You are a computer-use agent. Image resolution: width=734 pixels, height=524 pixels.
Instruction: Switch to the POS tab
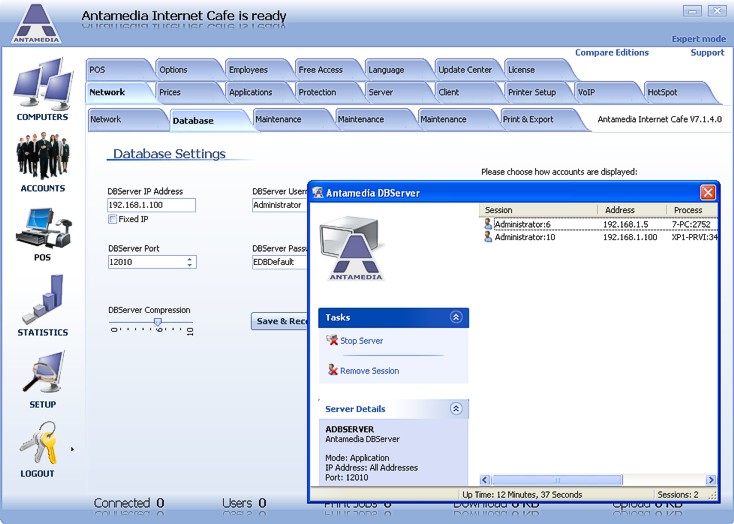pyautogui.click(x=119, y=70)
